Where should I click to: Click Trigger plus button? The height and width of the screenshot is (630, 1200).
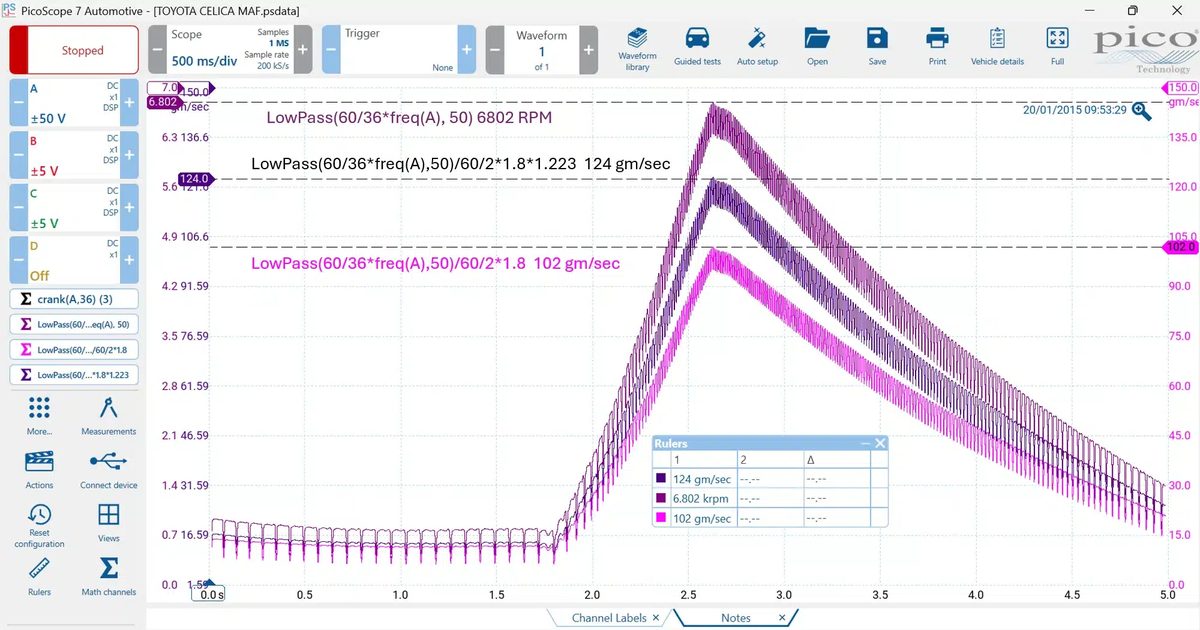466,49
